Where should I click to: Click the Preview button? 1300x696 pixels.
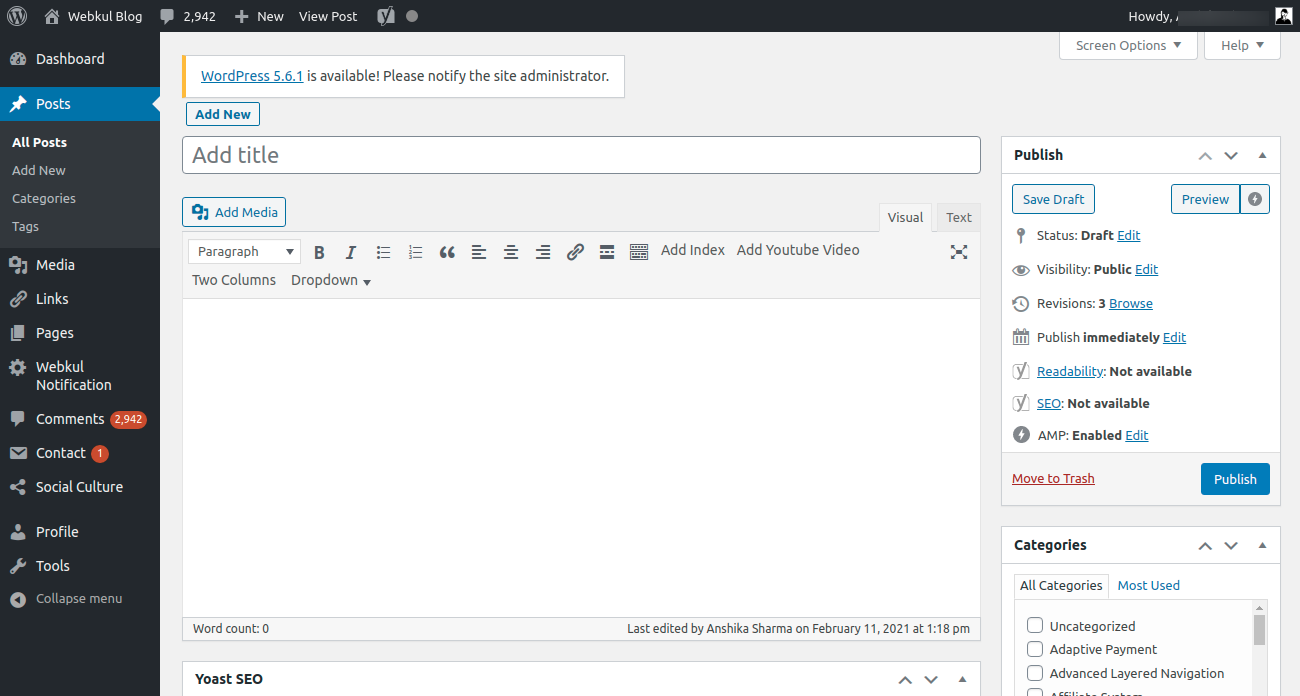pos(1205,199)
